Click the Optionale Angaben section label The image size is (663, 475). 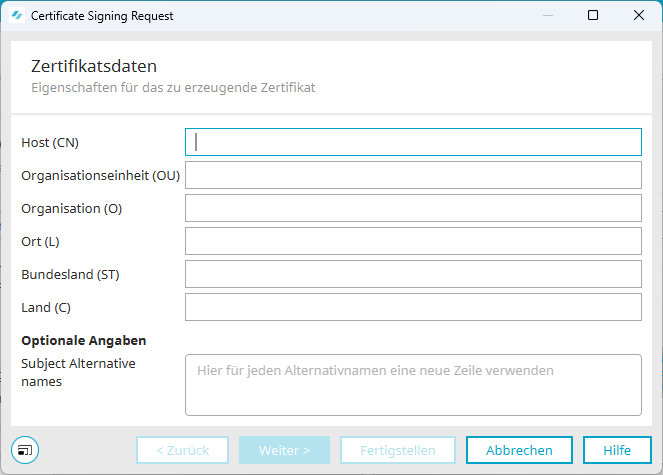pos(84,340)
